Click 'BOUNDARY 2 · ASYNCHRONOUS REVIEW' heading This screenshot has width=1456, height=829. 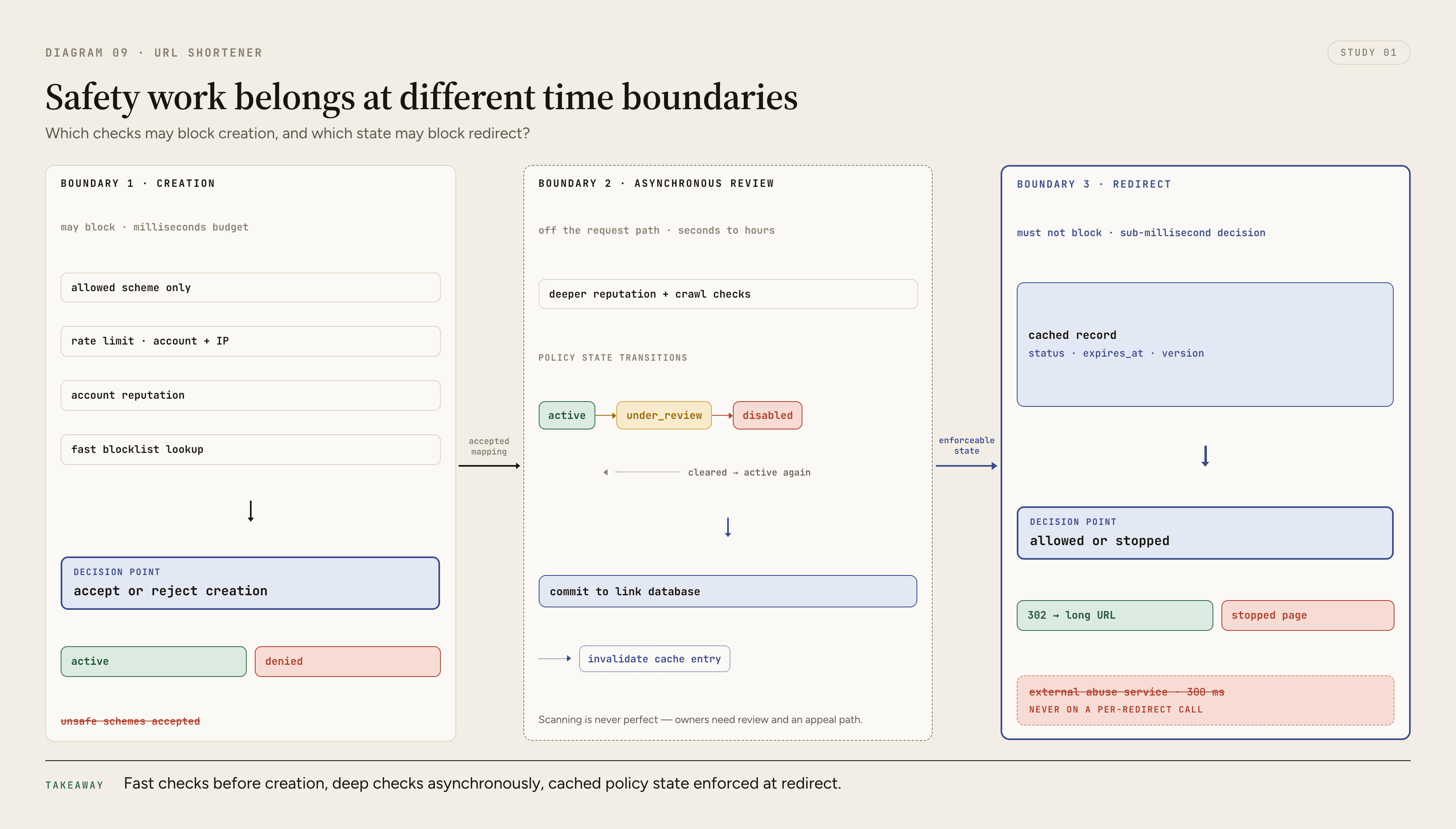coord(656,183)
